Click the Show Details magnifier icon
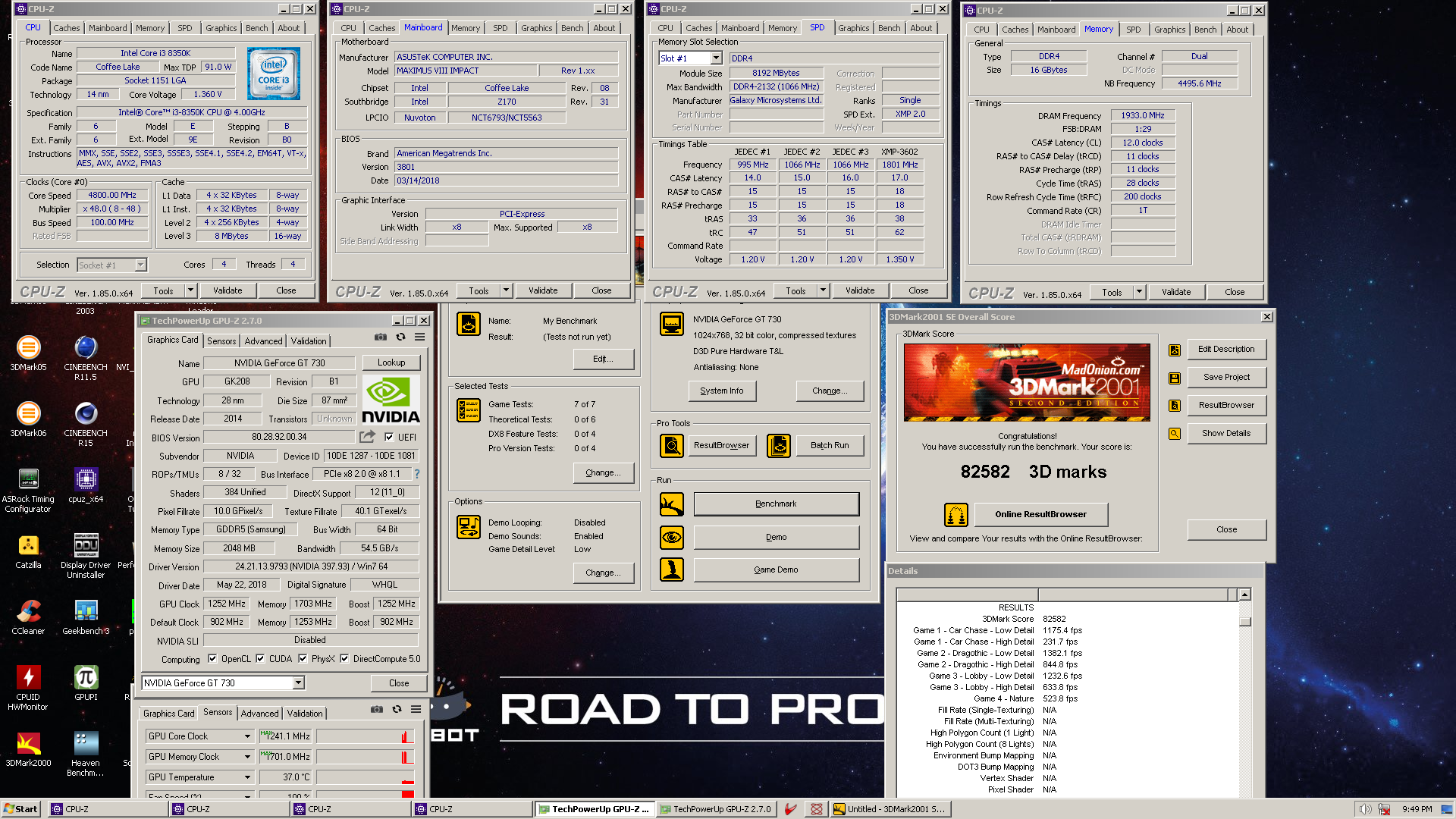 tap(1175, 434)
